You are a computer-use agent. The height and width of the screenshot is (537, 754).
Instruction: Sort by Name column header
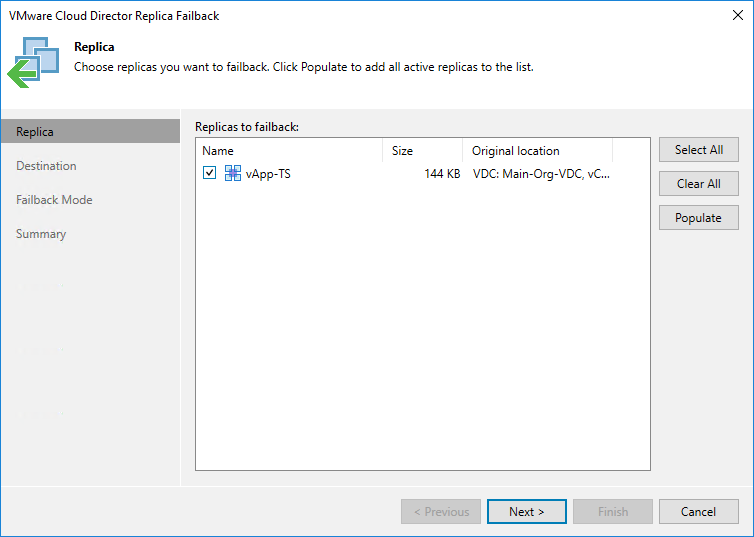click(289, 150)
